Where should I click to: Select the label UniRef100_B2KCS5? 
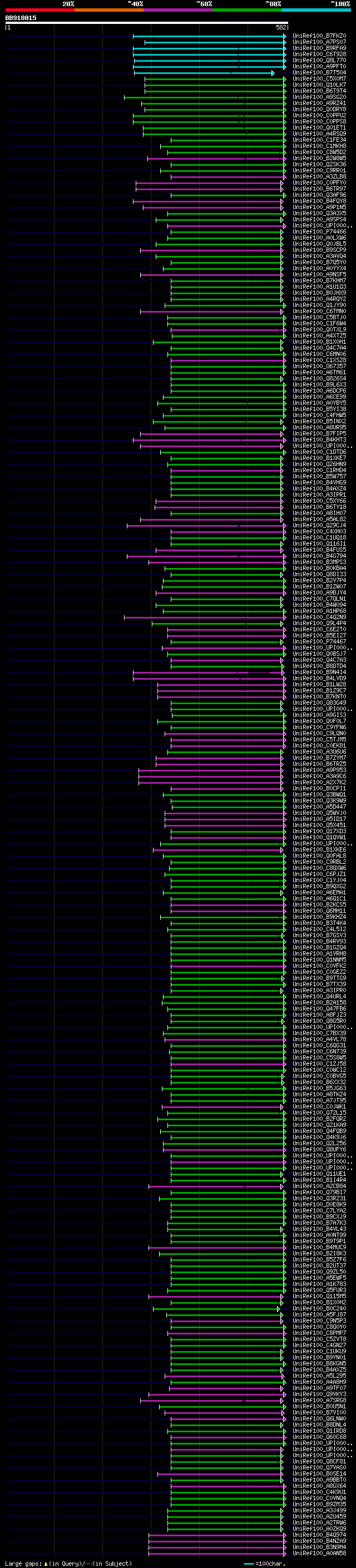[x=319, y=904]
